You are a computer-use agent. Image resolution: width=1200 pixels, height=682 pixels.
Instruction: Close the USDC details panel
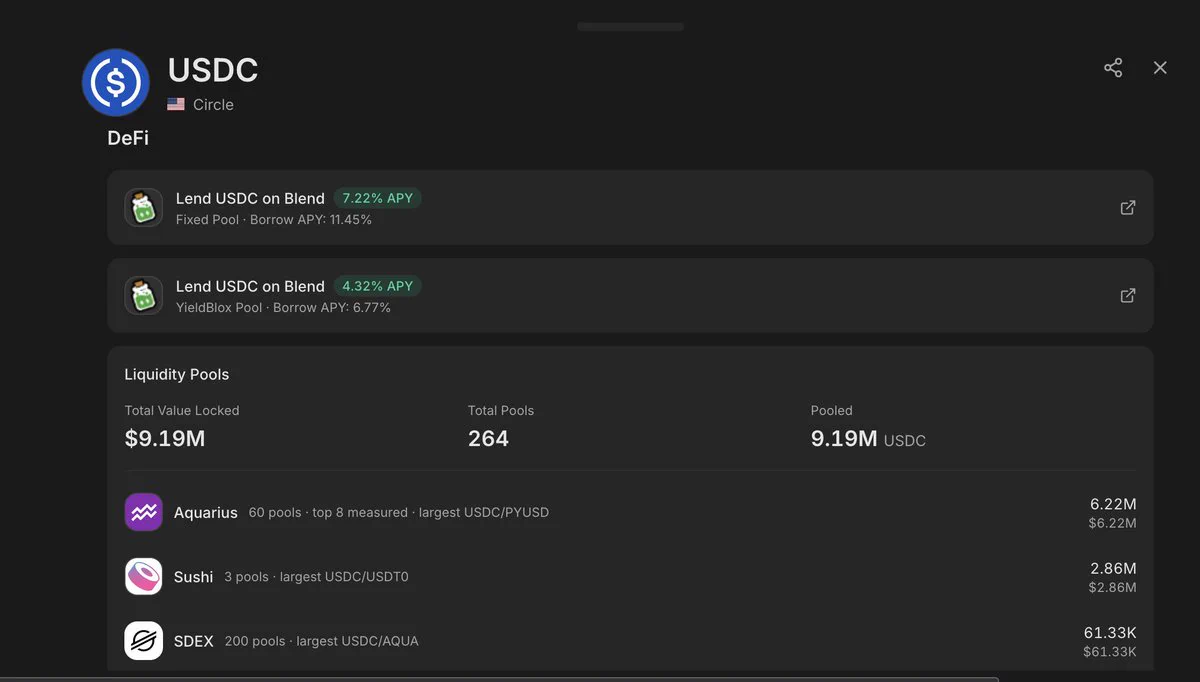pyautogui.click(x=1160, y=68)
